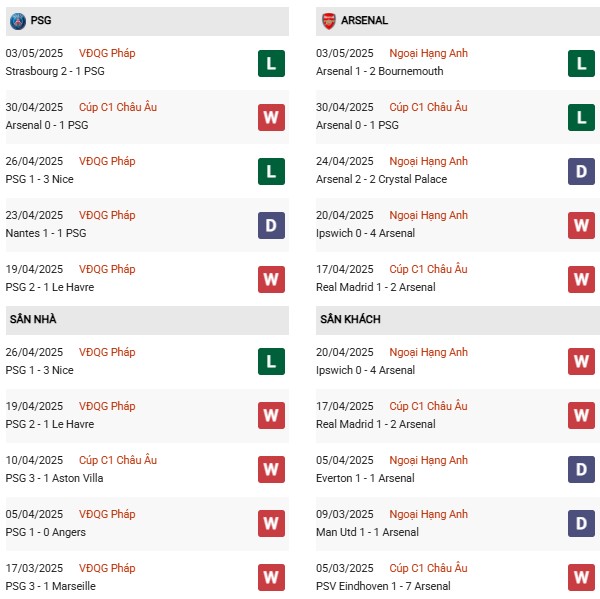600x599 pixels.
Task: Click the D badge for Everton 1-1 Arsenal
Action: (582, 469)
